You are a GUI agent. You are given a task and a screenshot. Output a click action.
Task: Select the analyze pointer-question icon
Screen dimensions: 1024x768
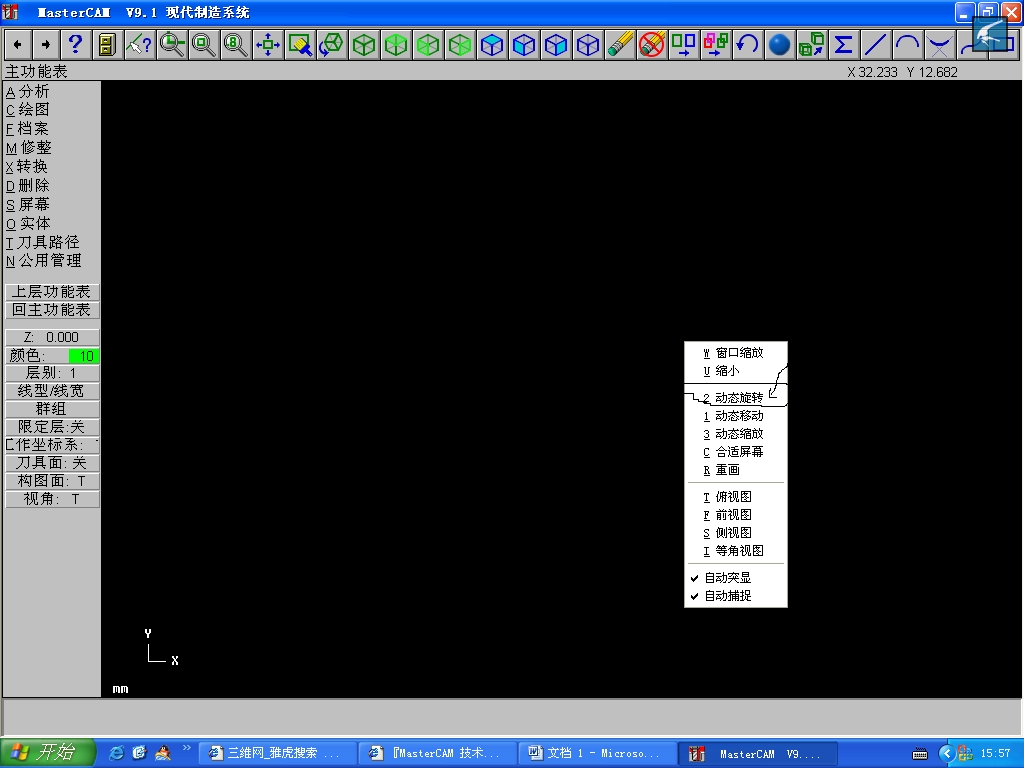point(139,45)
